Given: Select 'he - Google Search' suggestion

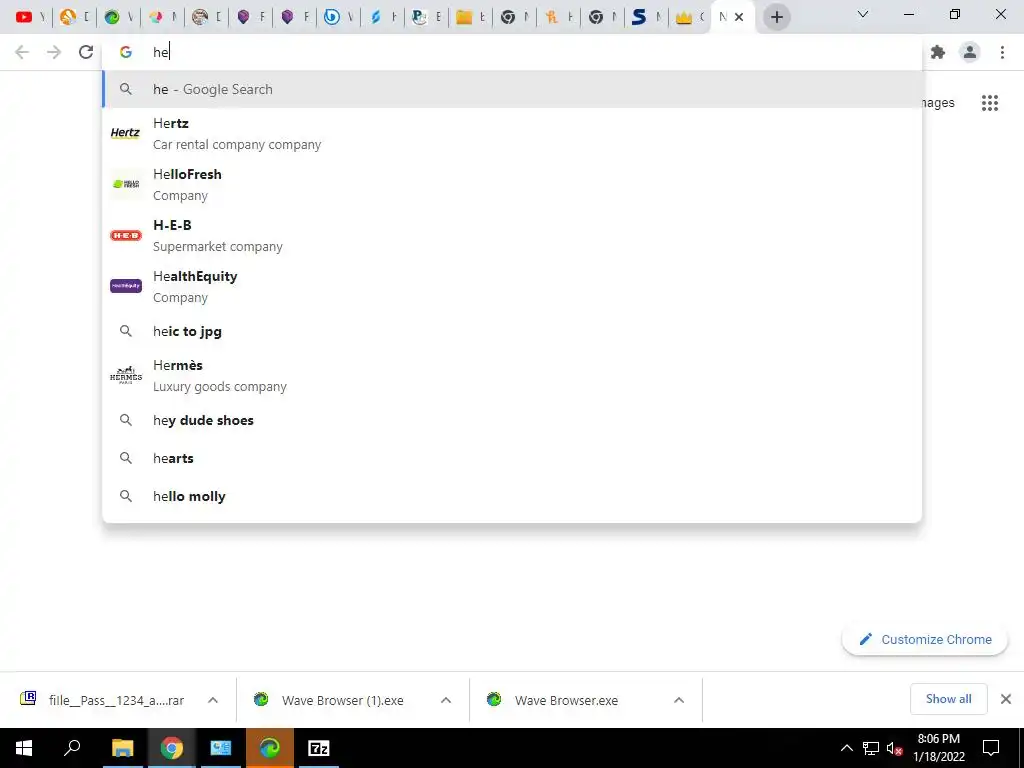Looking at the screenshot, I should [x=512, y=89].
